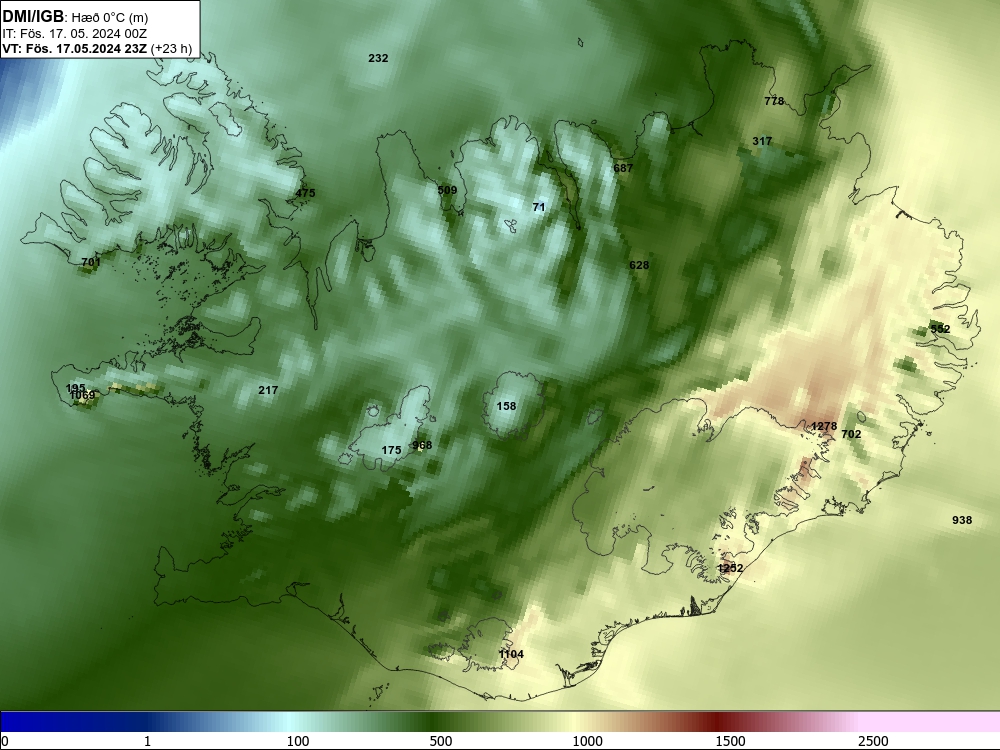1000x750 pixels.
Task: Click the valid time line 'VT: Fös. 17.05.2024 23Z (+23 h)'
Action: tap(97, 49)
